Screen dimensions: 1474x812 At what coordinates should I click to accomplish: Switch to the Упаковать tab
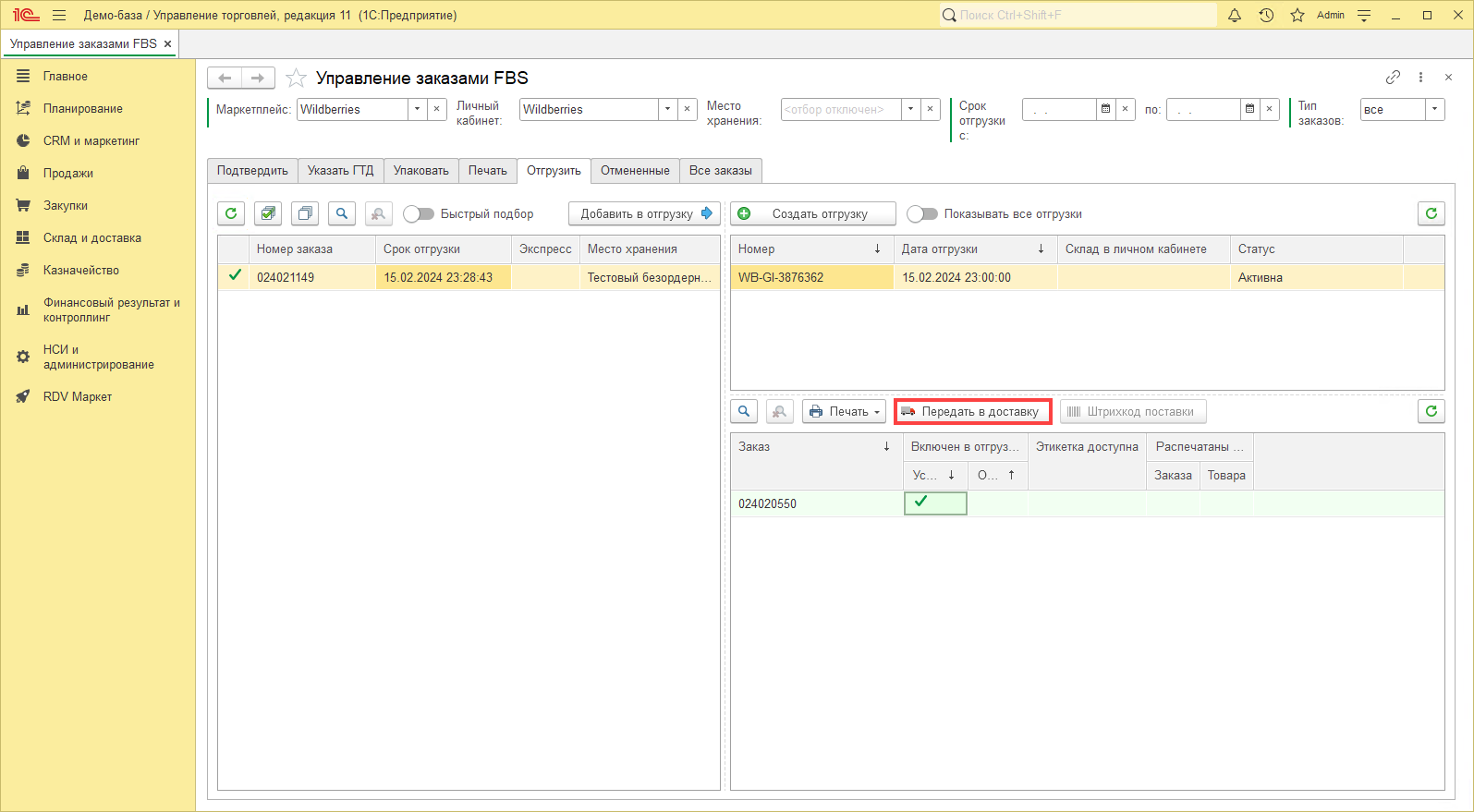[420, 170]
